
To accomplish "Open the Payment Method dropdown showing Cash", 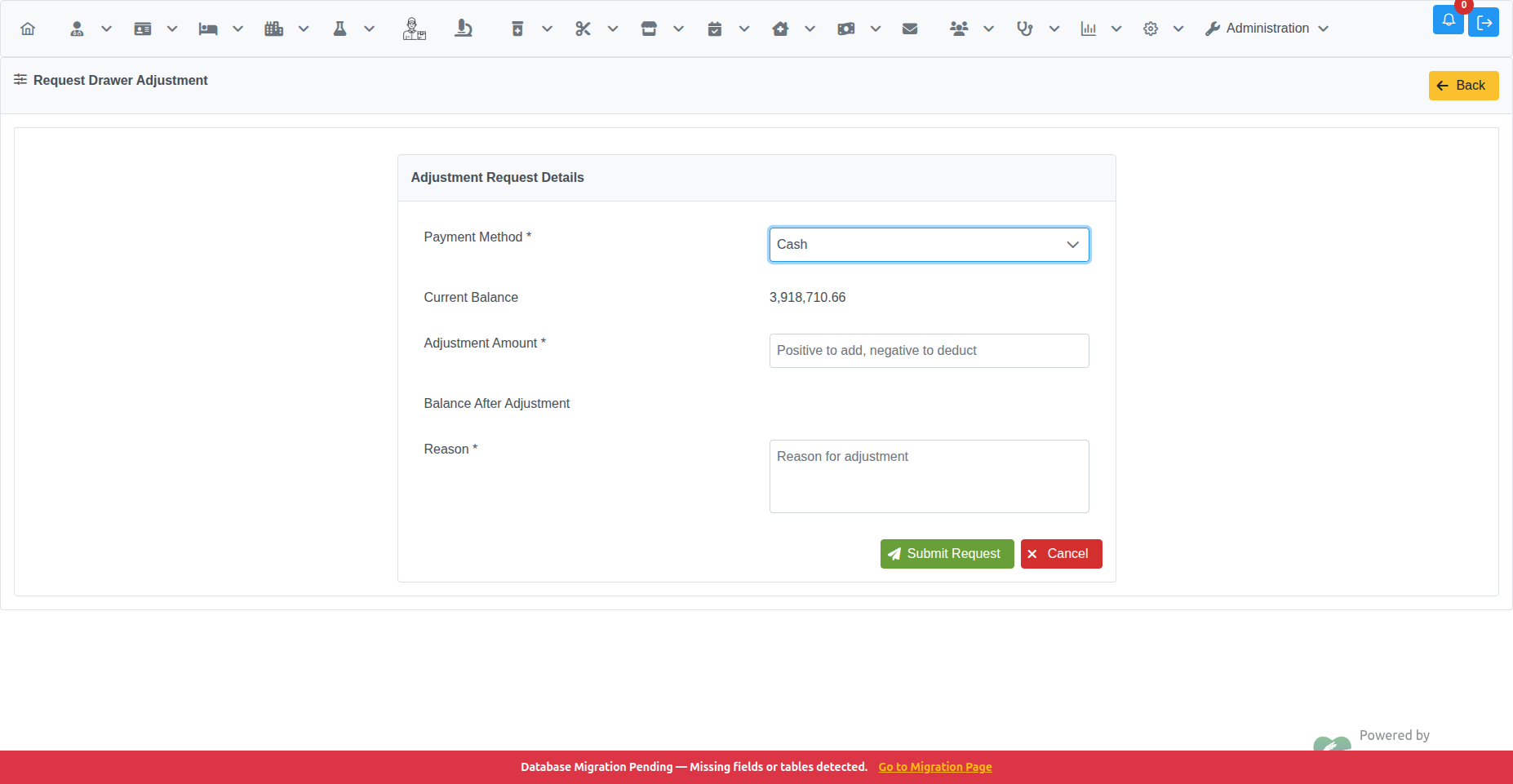I will [929, 245].
